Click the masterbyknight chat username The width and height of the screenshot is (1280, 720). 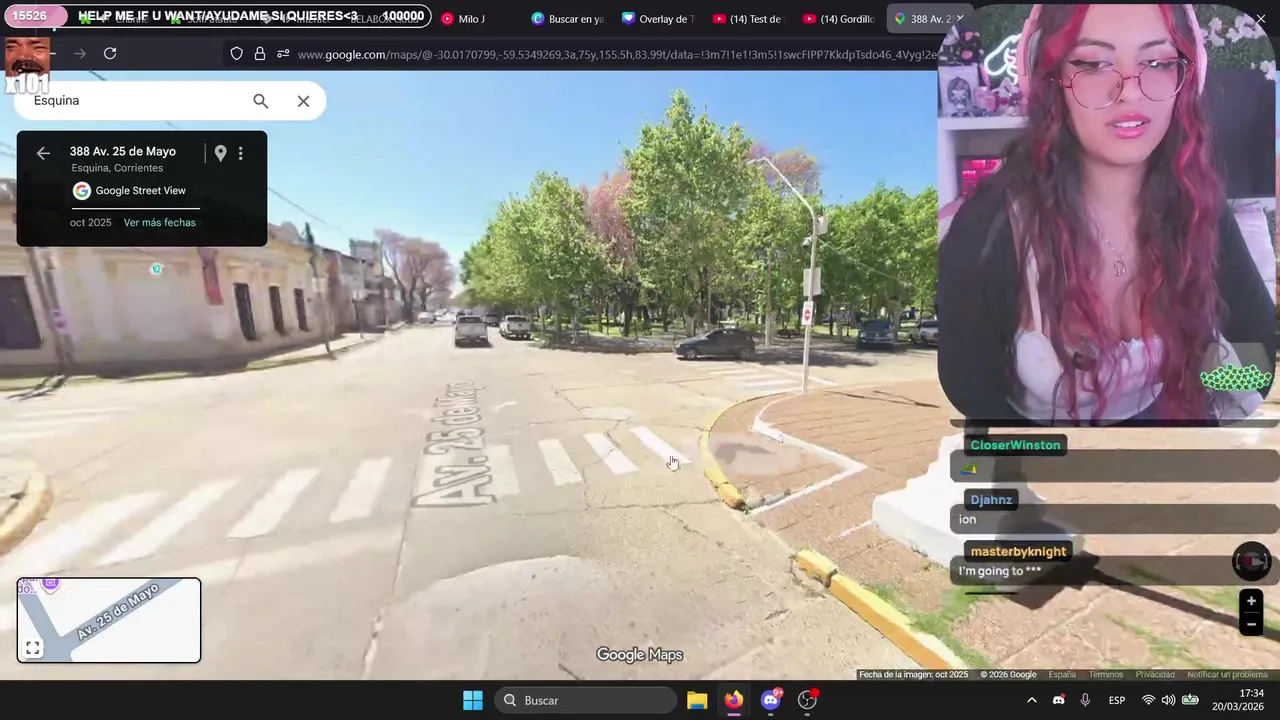tap(1018, 552)
